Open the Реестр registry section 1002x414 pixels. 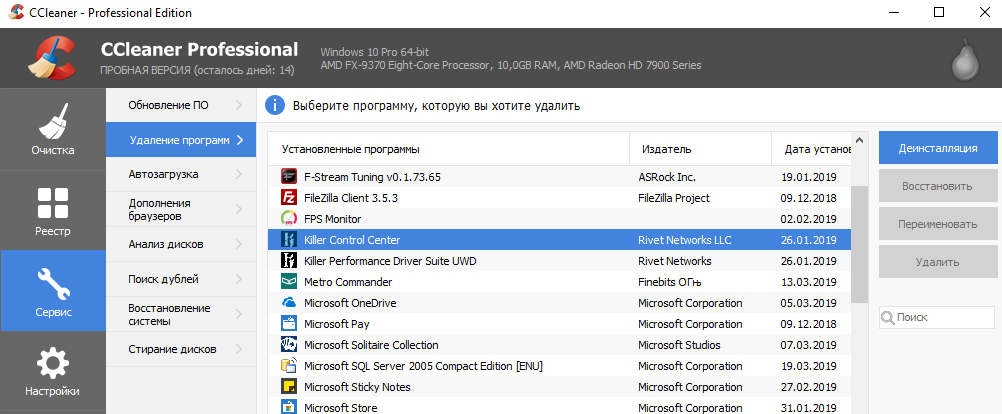coord(52,209)
